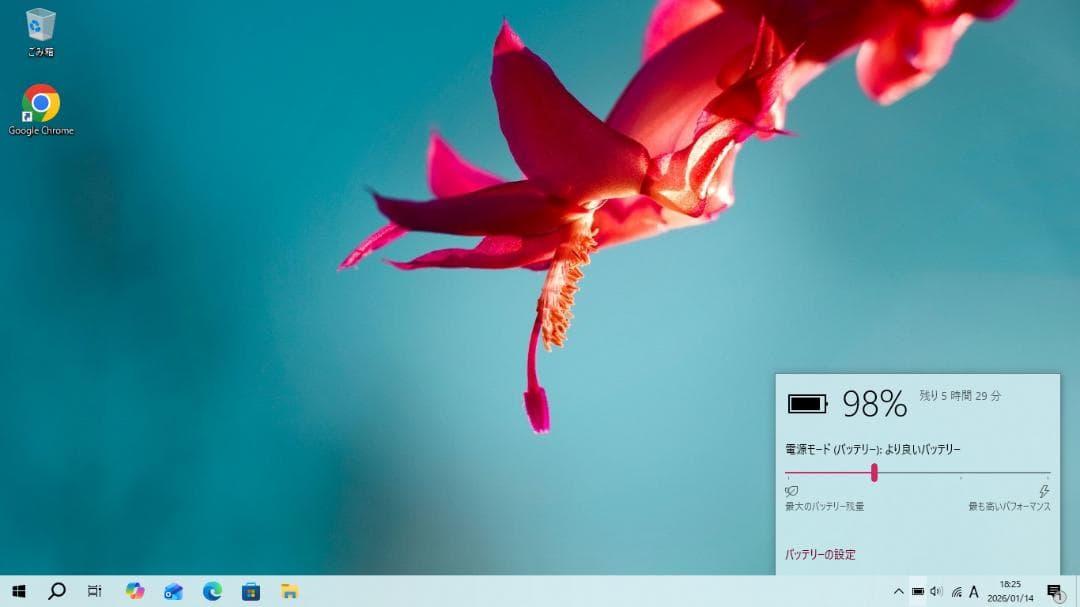Image resolution: width=1080 pixels, height=607 pixels.
Task: Open the Start menu
Action: pyautogui.click(x=18, y=592)
